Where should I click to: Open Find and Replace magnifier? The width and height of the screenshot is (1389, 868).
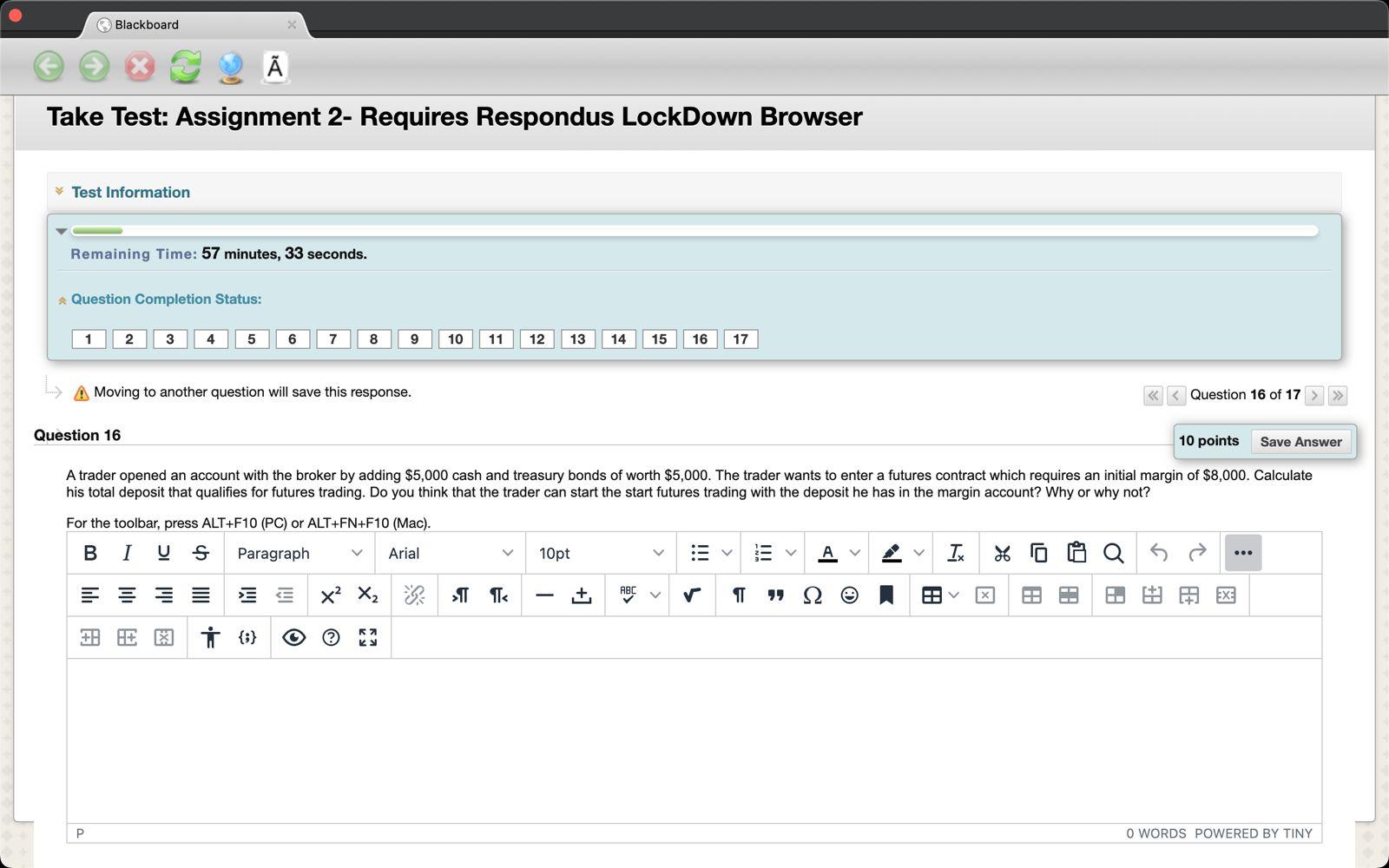[x=1114, y=553]
